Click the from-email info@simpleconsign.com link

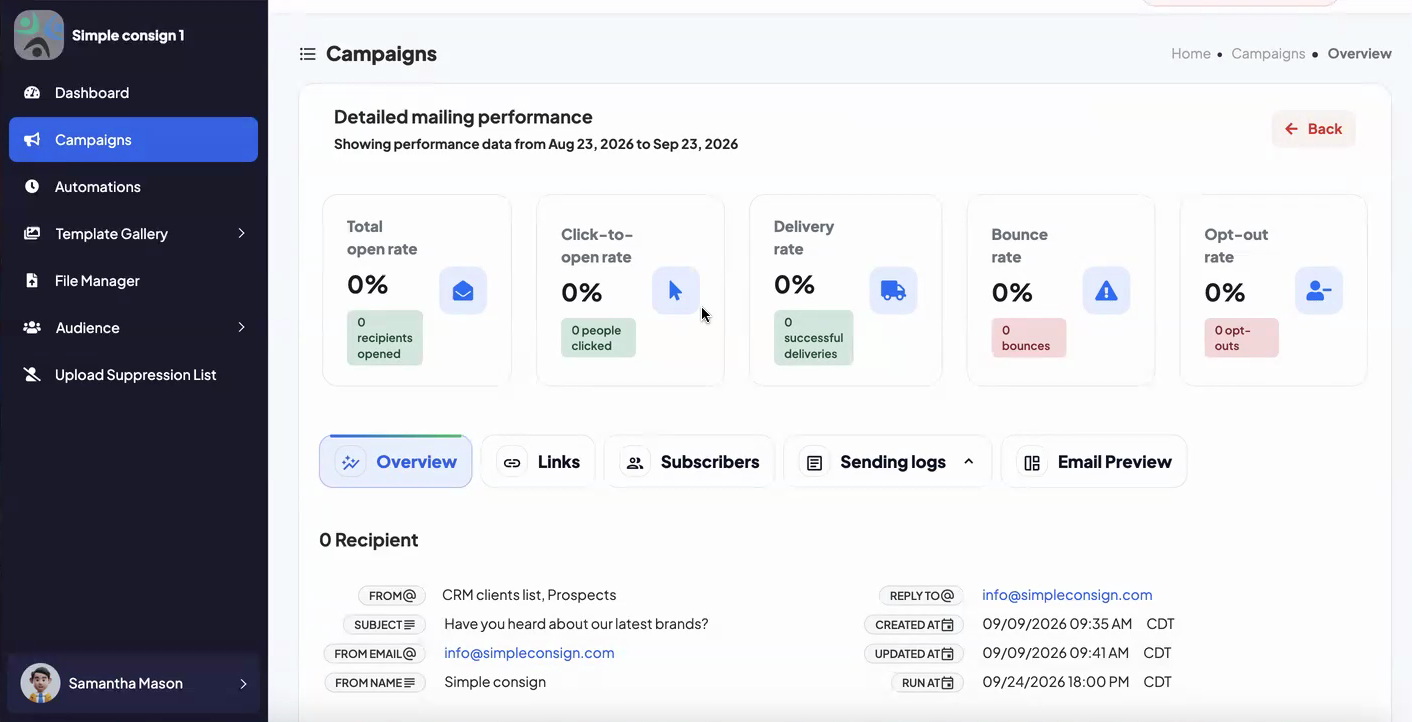pyautogui.click(x=529, y=653)
